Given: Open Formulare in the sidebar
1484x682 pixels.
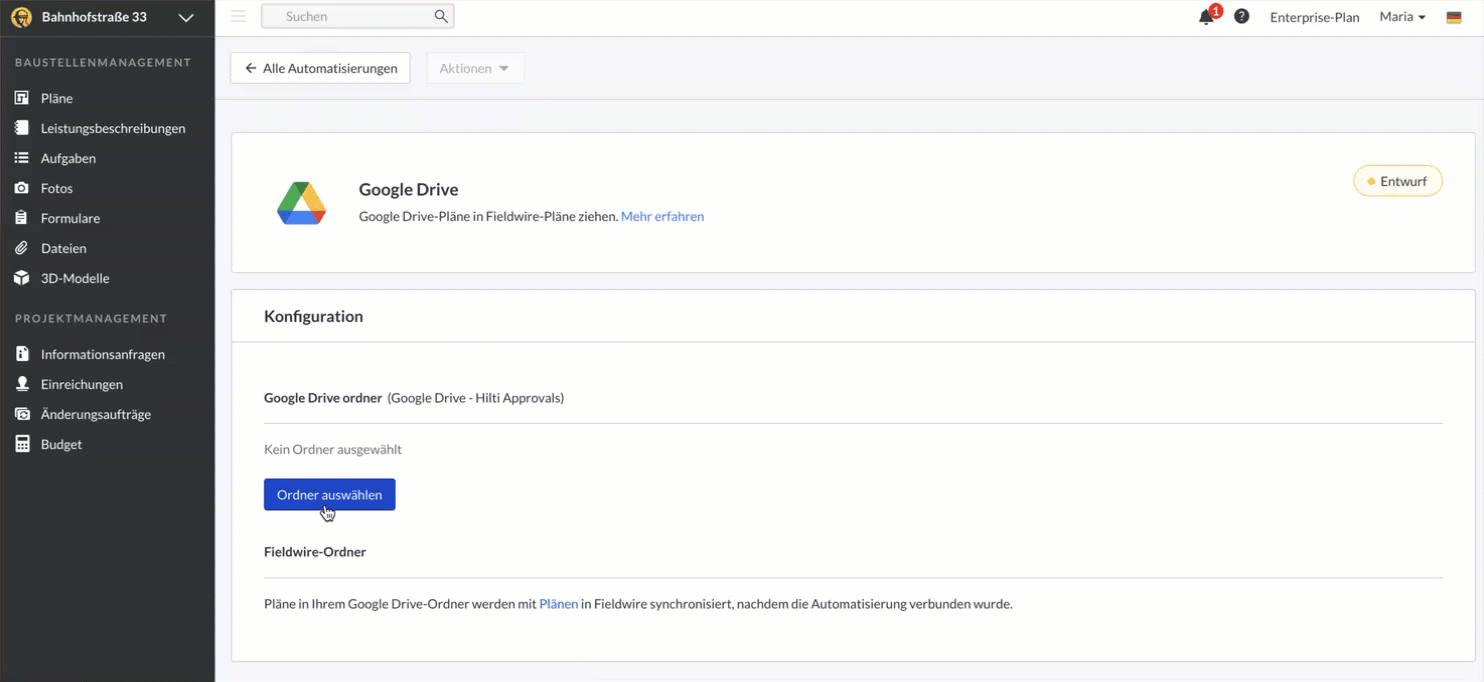Looking at the screenshot, I should point(70,218).
